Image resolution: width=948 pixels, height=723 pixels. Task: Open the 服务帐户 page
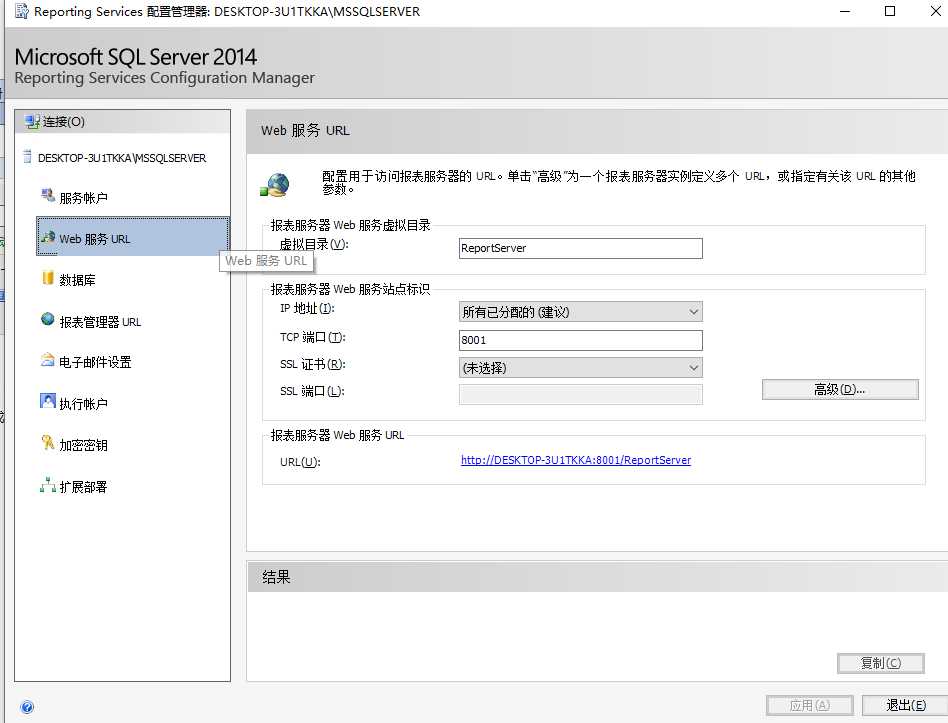(83, 198)
